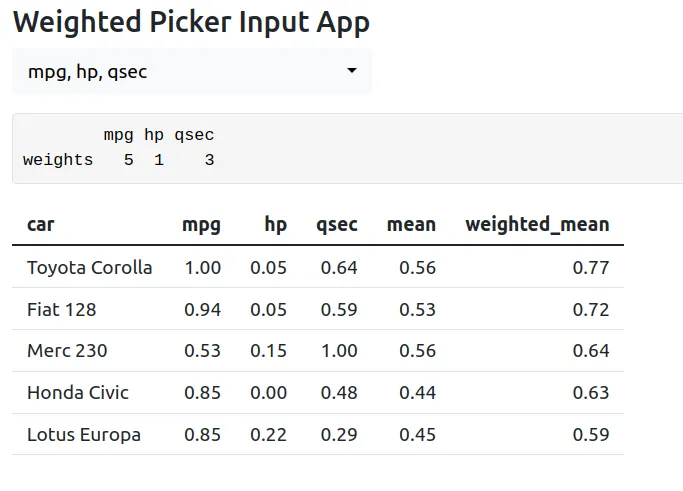The height and width of the screenshot is (491, 683).
Task: Click the hp table column header
Action: 275,224
